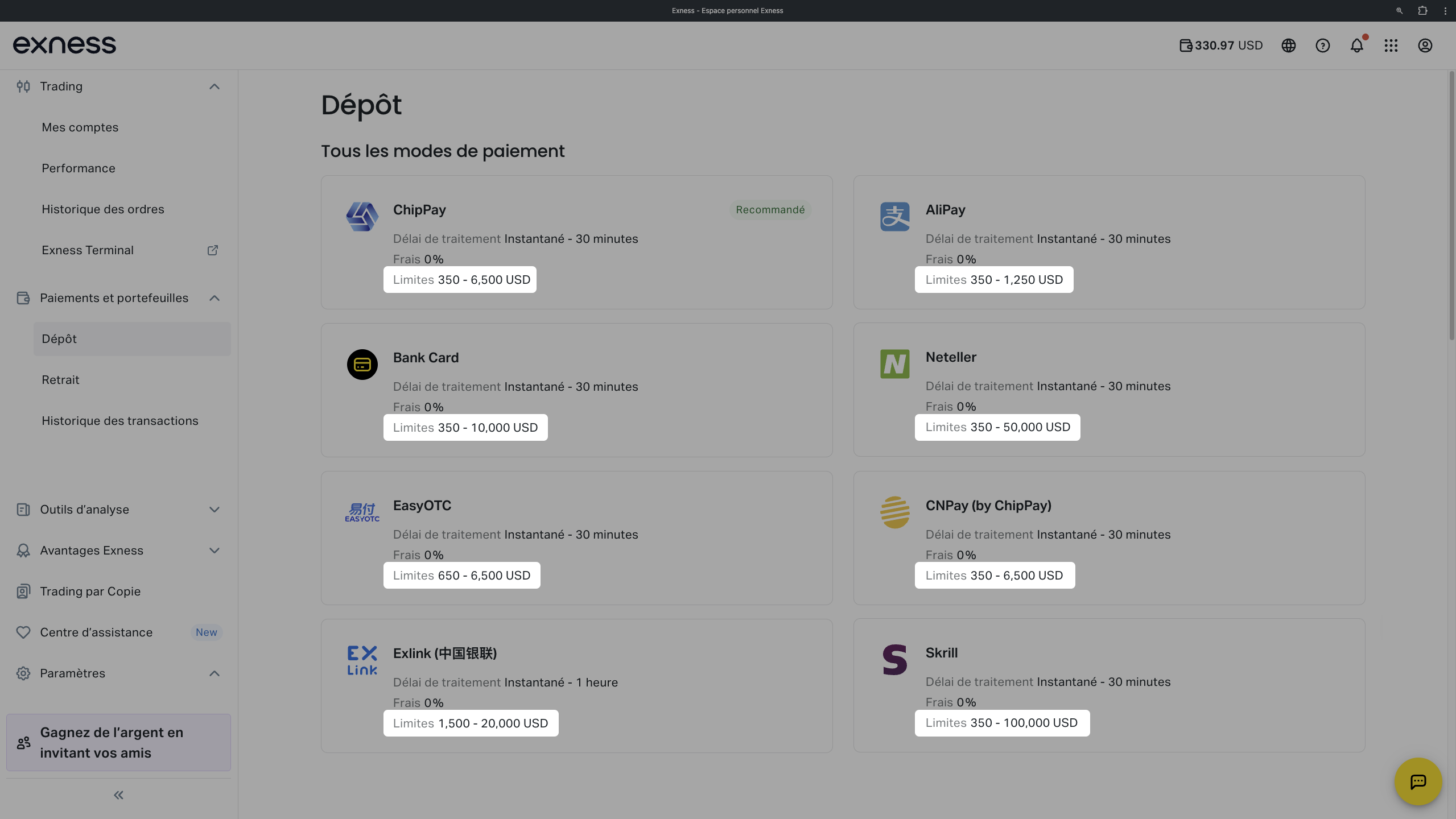Choose CNPay (by ChipPay) method
The image size is (1456, 819).
click(1109, 538)
